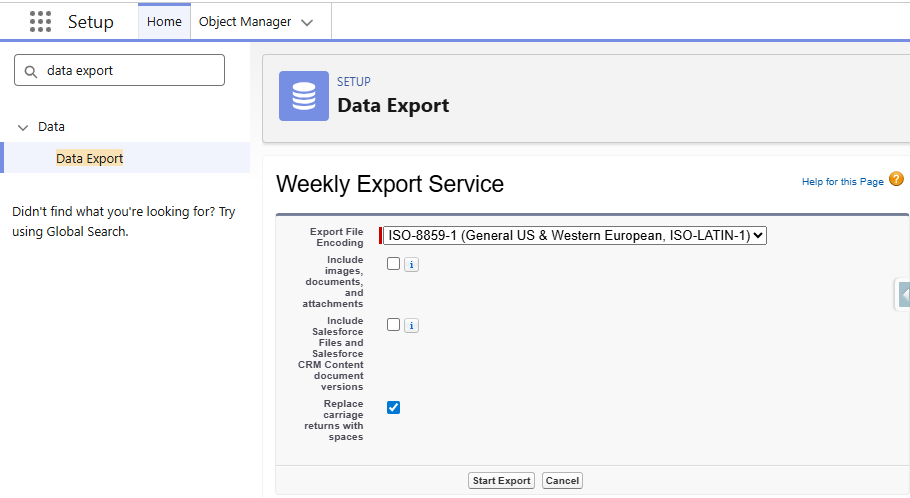This screenshot has width=910, height=498.
Task: Click the Include images, documents, and attachments label
Action: tap(333, 282)
